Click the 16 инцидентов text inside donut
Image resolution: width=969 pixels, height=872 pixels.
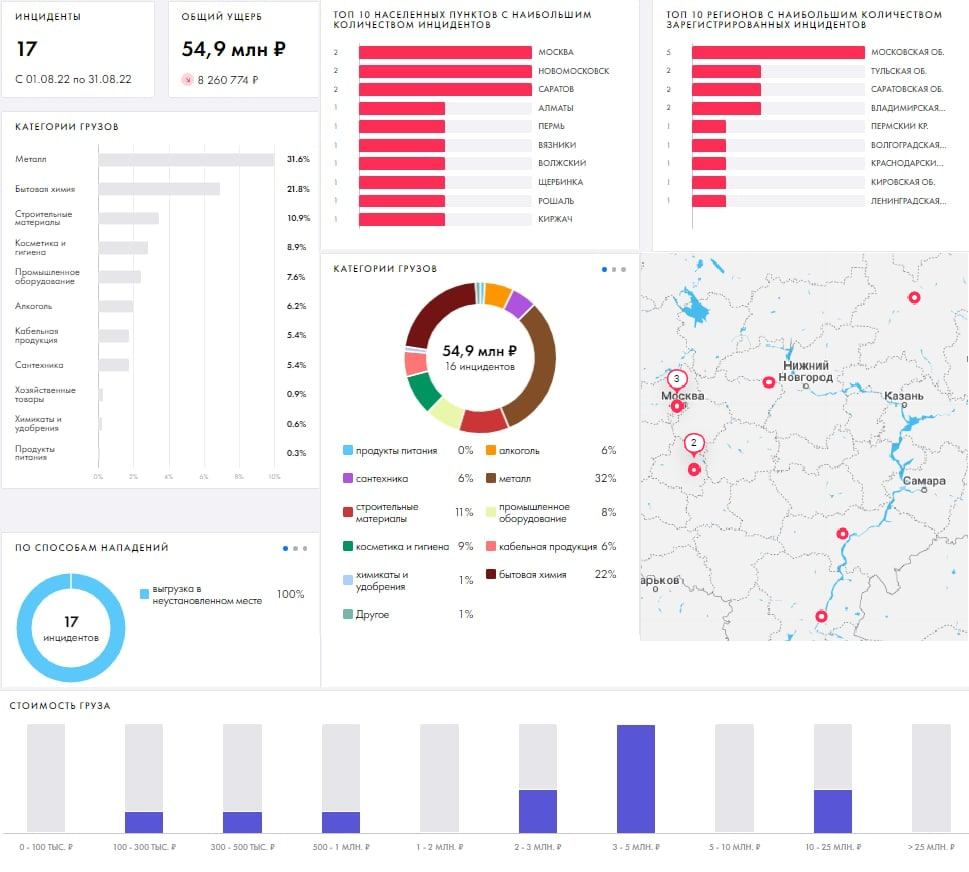(x=480, y=366)
